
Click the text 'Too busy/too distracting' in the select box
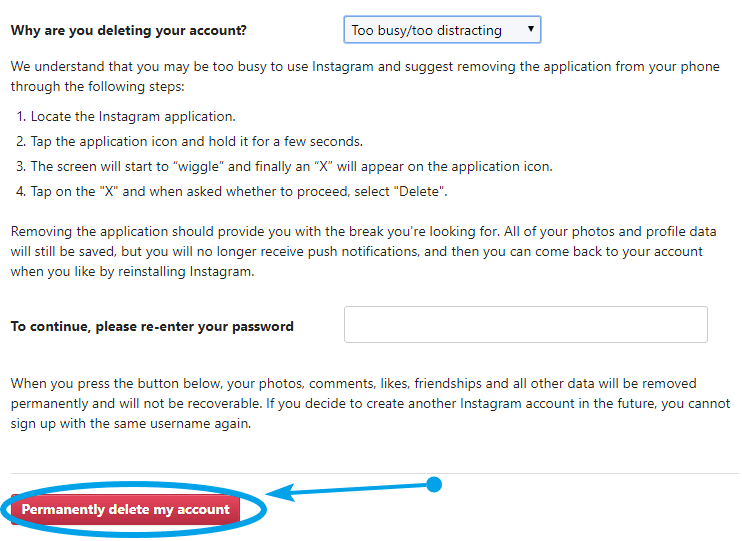coord(426,30)
